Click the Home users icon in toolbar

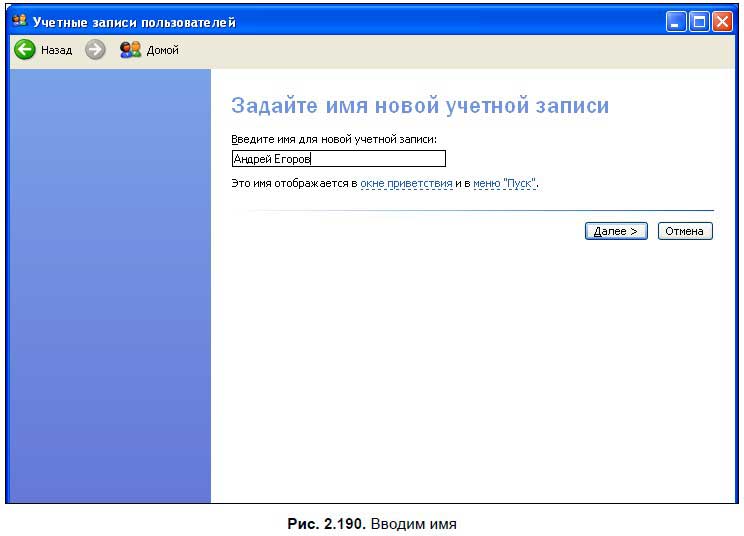[x=130, y=50]
